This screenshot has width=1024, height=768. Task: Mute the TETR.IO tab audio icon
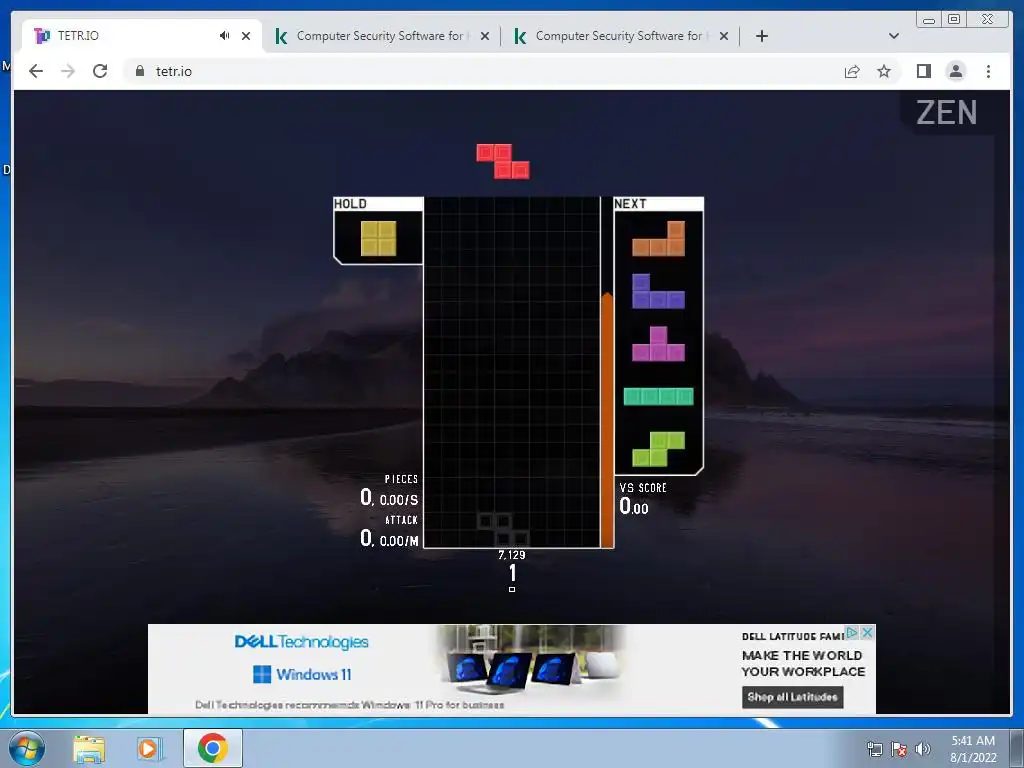click(x=225, y=36)
